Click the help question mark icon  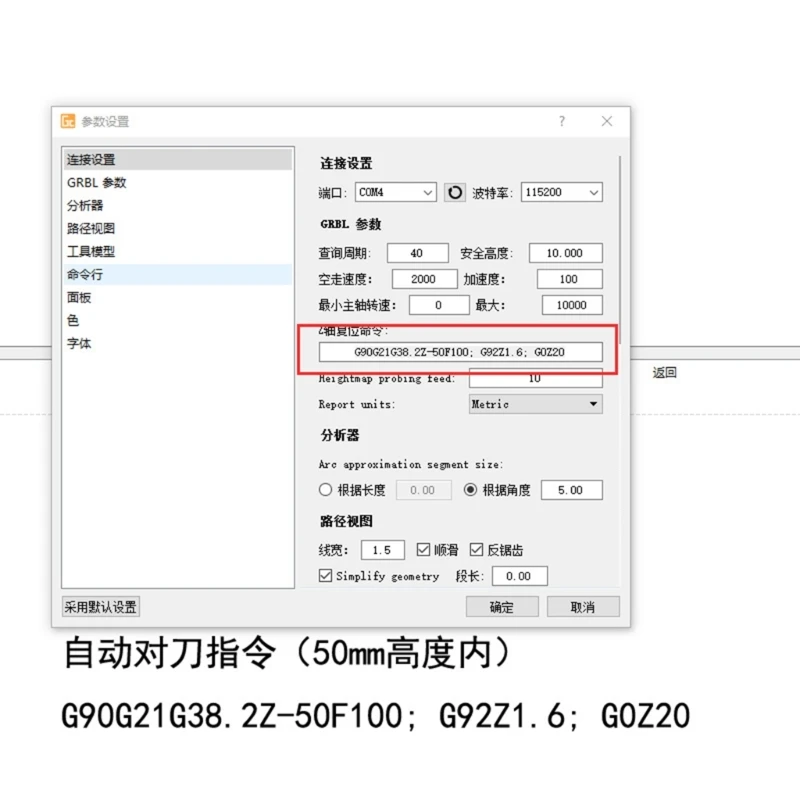point(562,121)
